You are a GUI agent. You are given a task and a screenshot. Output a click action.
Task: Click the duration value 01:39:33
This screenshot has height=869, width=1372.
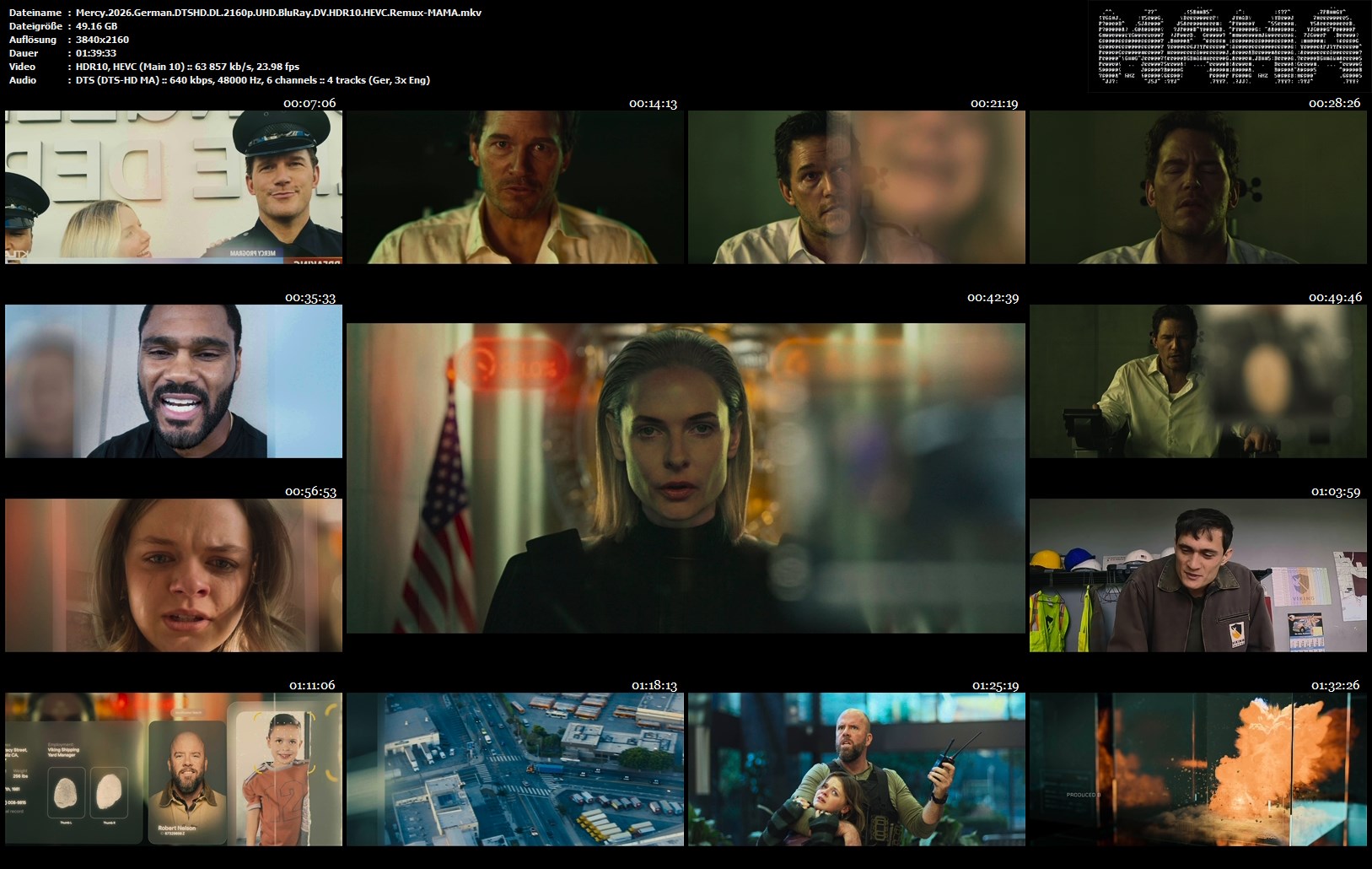[x=95, y=53]
